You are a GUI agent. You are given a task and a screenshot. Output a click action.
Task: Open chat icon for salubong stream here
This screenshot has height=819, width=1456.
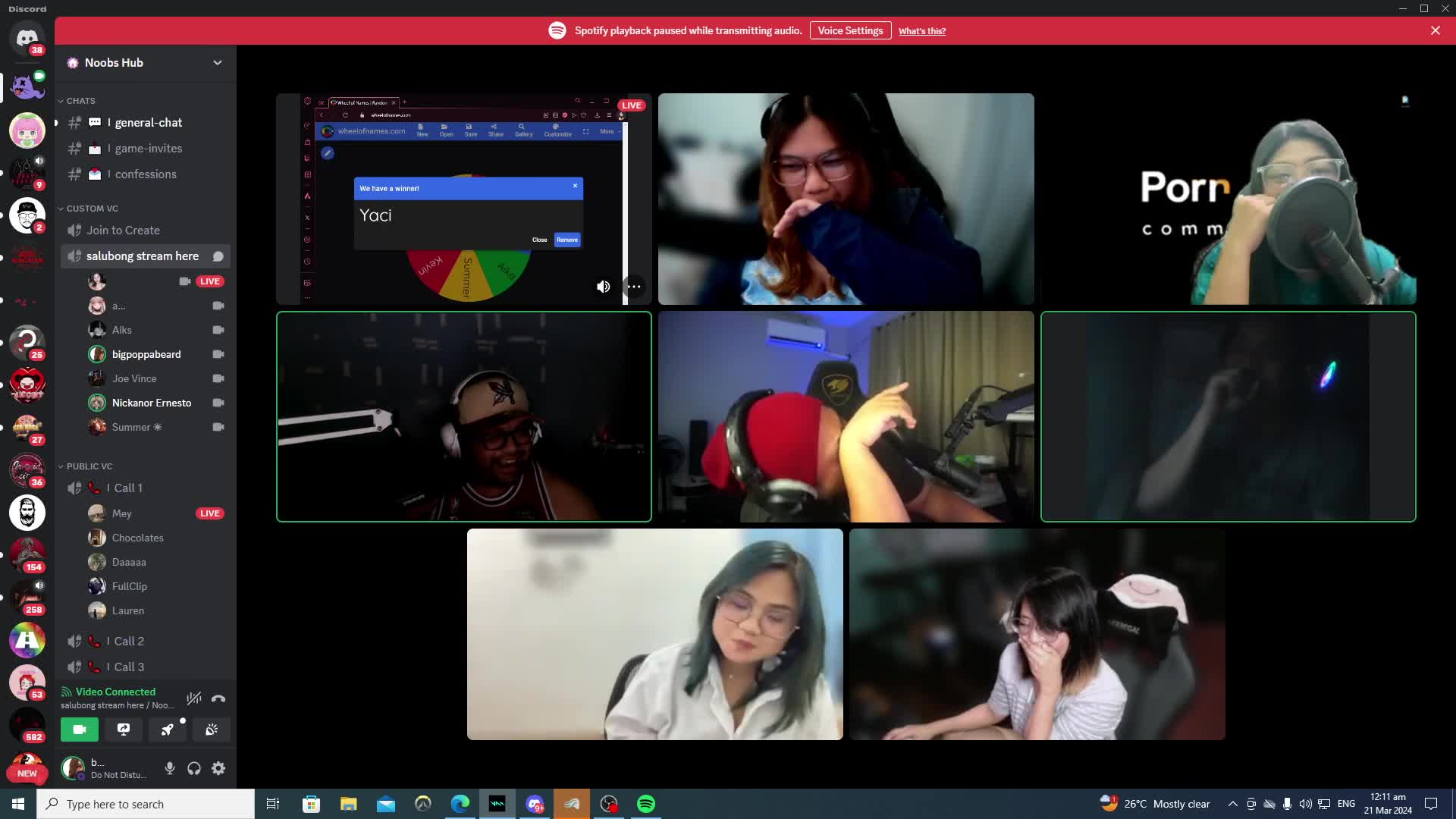[218, 256]
